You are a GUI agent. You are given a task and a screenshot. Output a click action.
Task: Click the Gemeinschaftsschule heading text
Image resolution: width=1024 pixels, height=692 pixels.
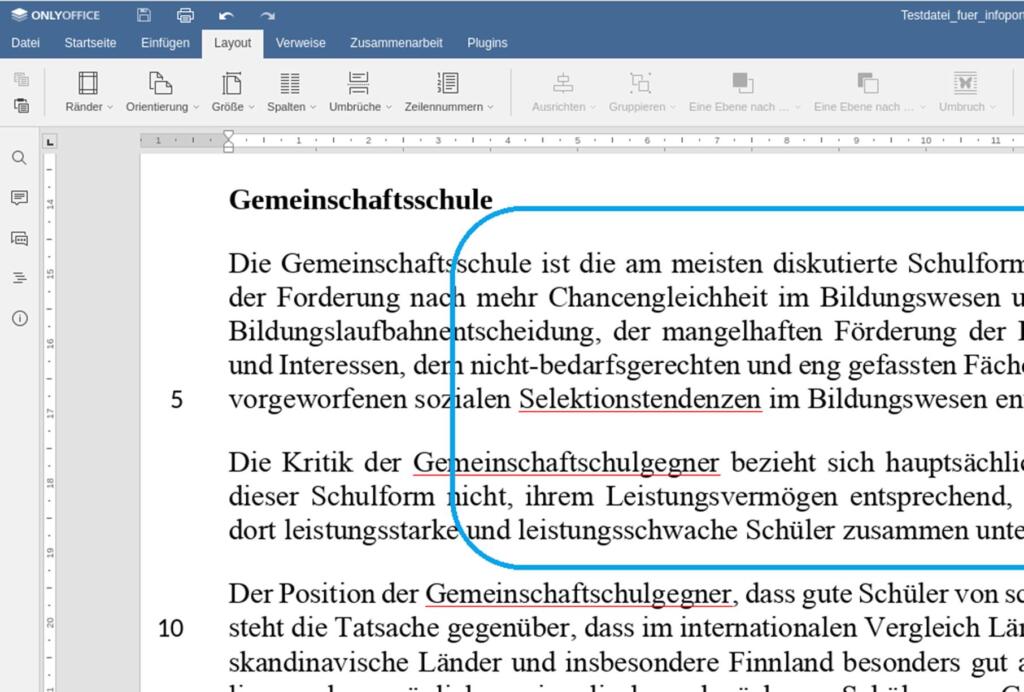pos(360,200)
